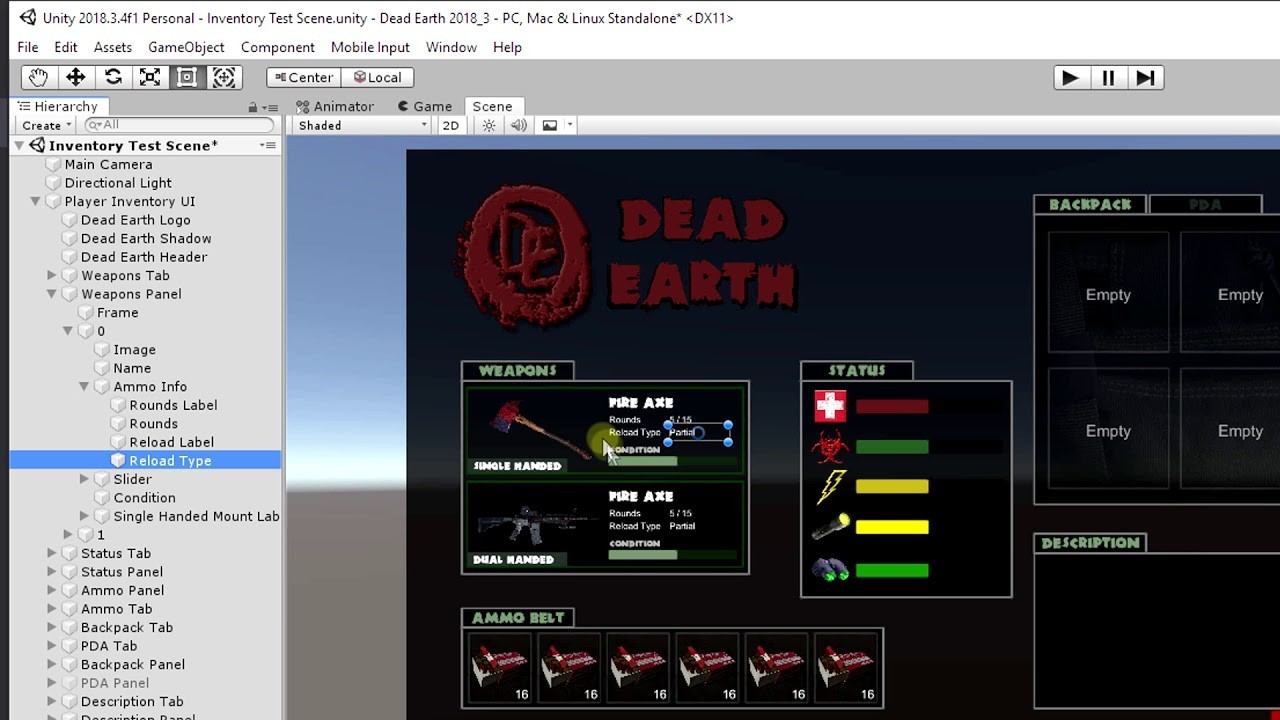
Task: Collapse the Weapons Panel object
Action: pyautogui.click(x=52, y=294)
